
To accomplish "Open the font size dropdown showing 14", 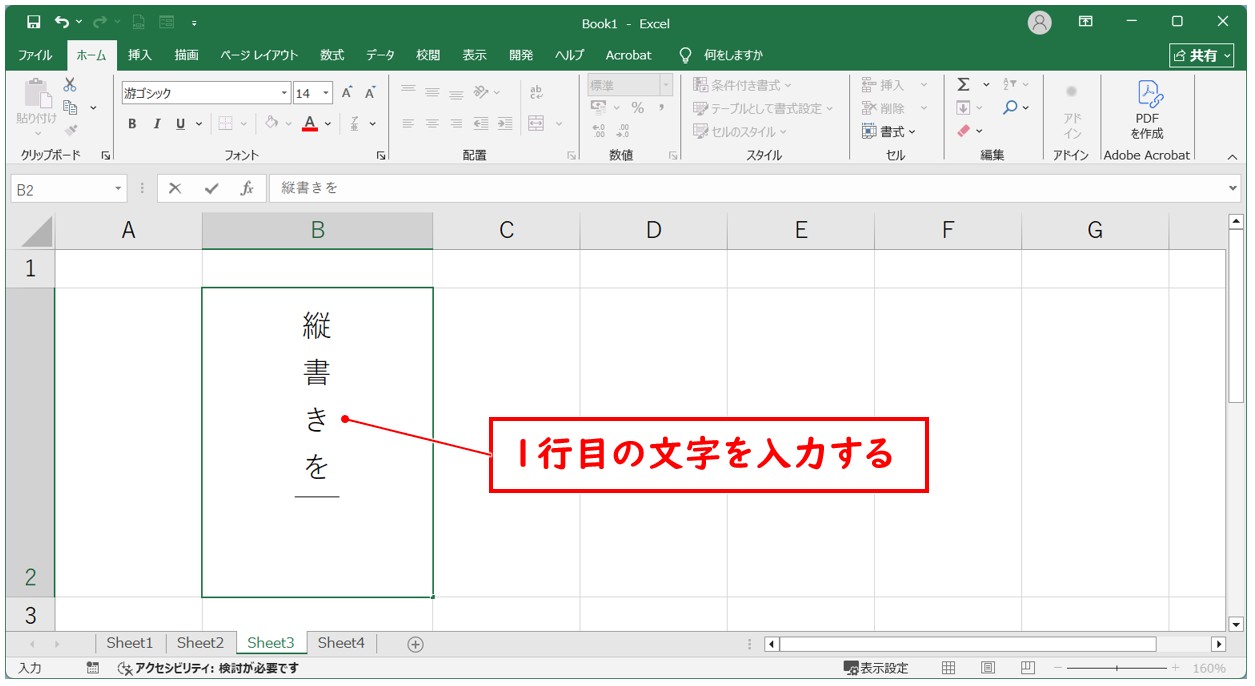I will [x=326, y=93].
